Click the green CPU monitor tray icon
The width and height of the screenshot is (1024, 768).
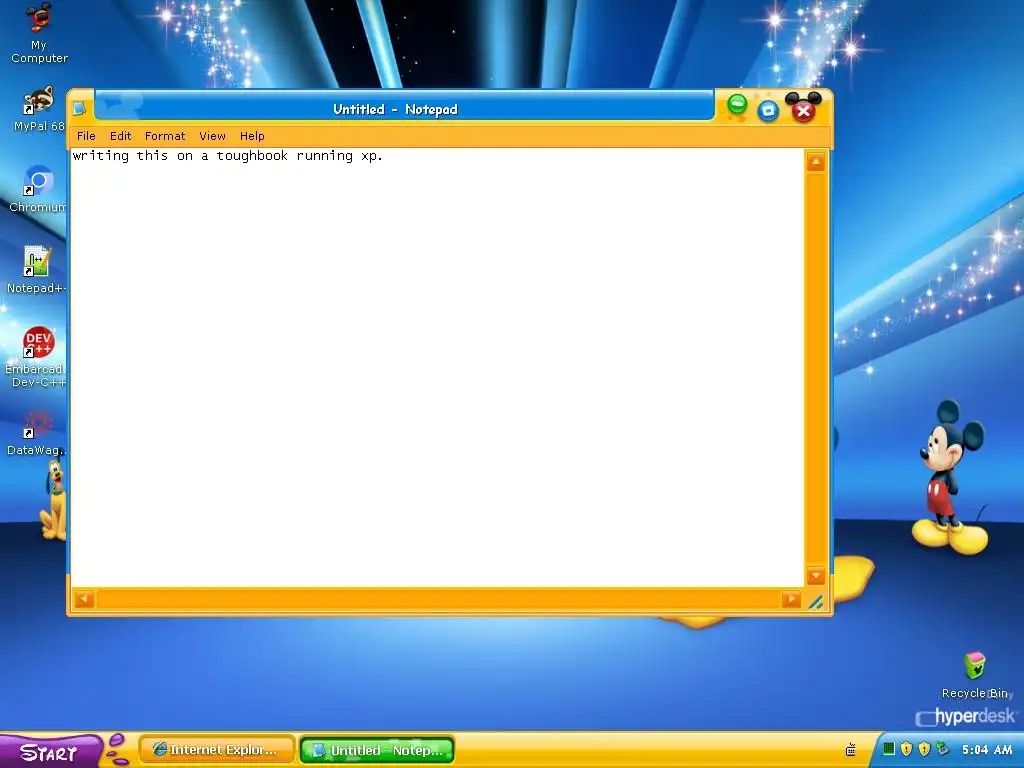(x=888, y=748)
